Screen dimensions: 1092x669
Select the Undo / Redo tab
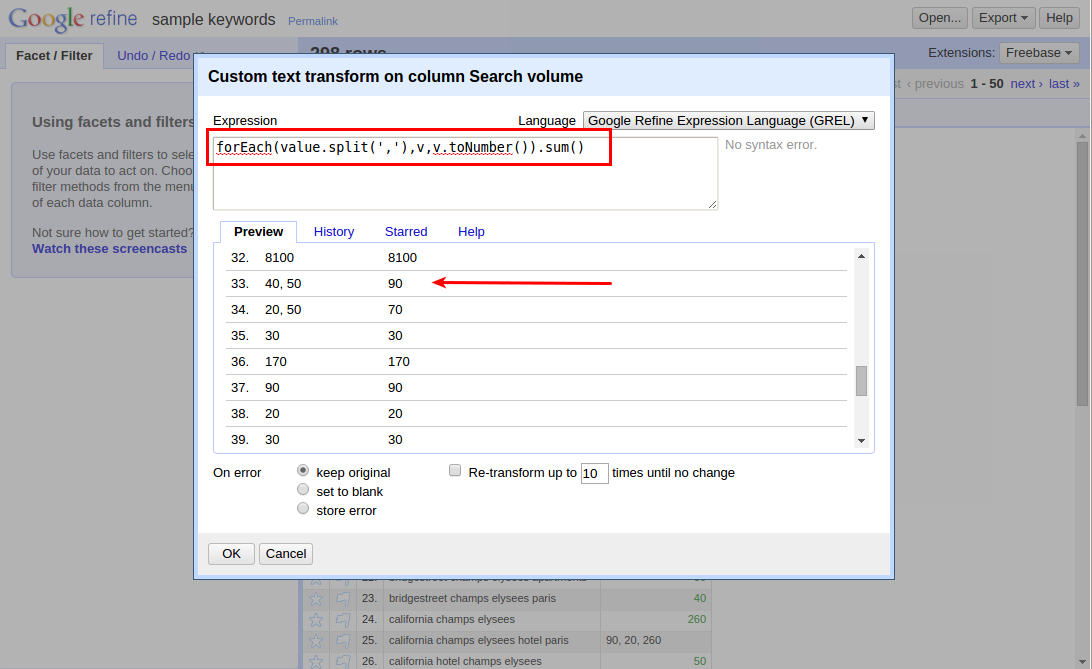click(155, 56)
